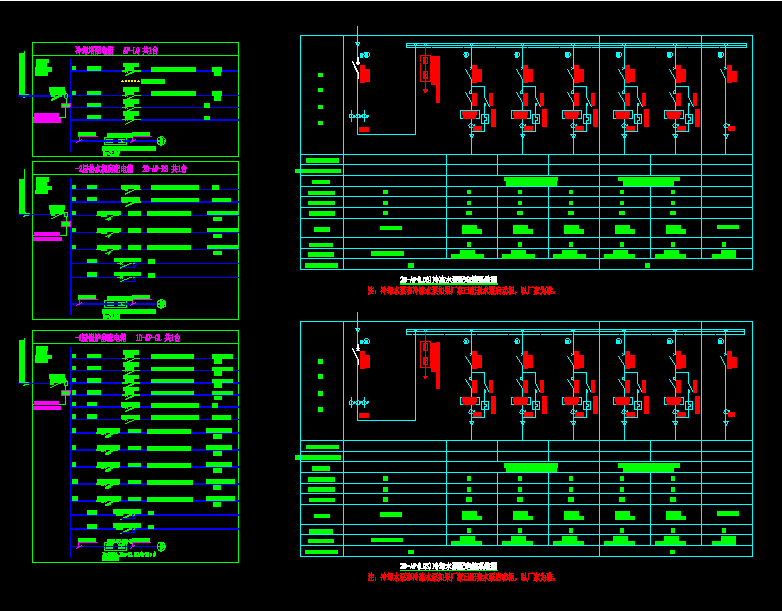Image resolution: width=782 pixels, height=611 pixels.
Task: Select the magenta title of the topmost left distribution box
Action: 117,50
